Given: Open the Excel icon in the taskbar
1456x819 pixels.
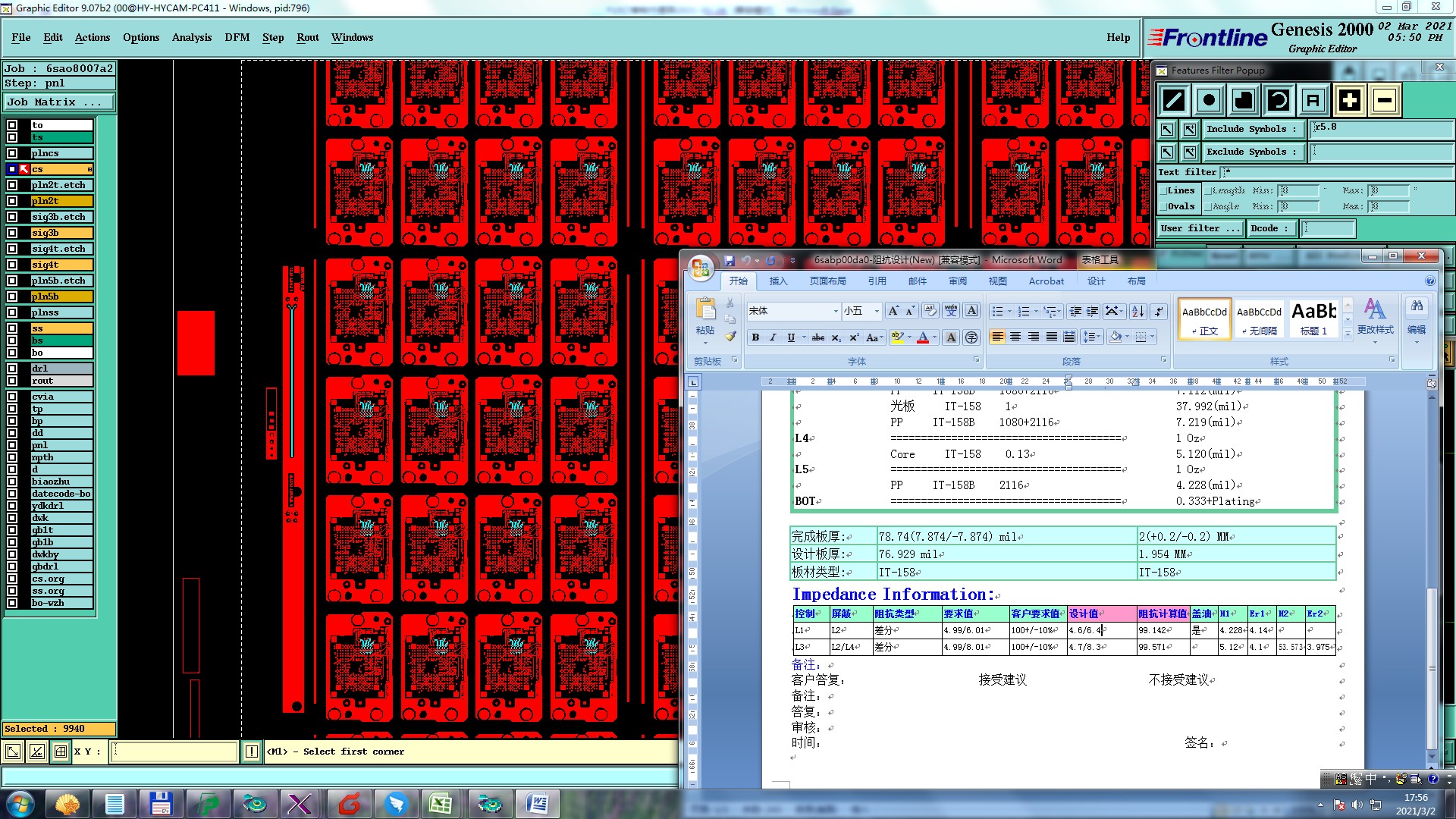Looking at the screenshot, I should coord(441,804).
